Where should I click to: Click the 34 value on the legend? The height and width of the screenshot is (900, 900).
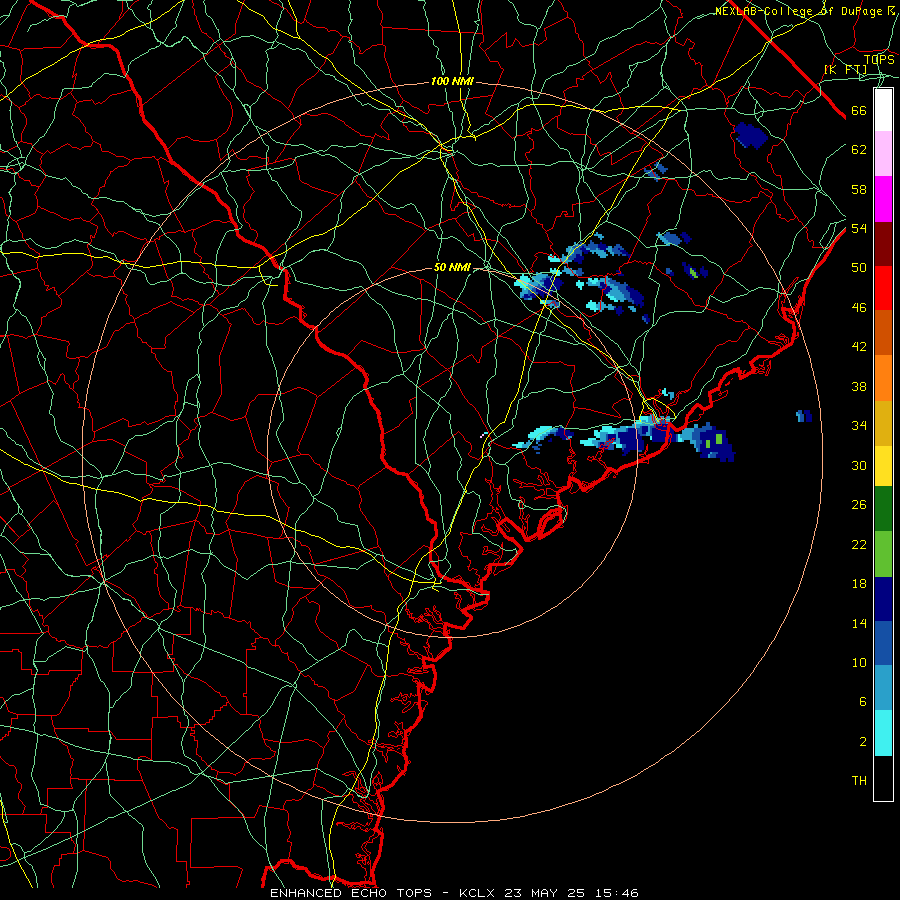(859, 426)
